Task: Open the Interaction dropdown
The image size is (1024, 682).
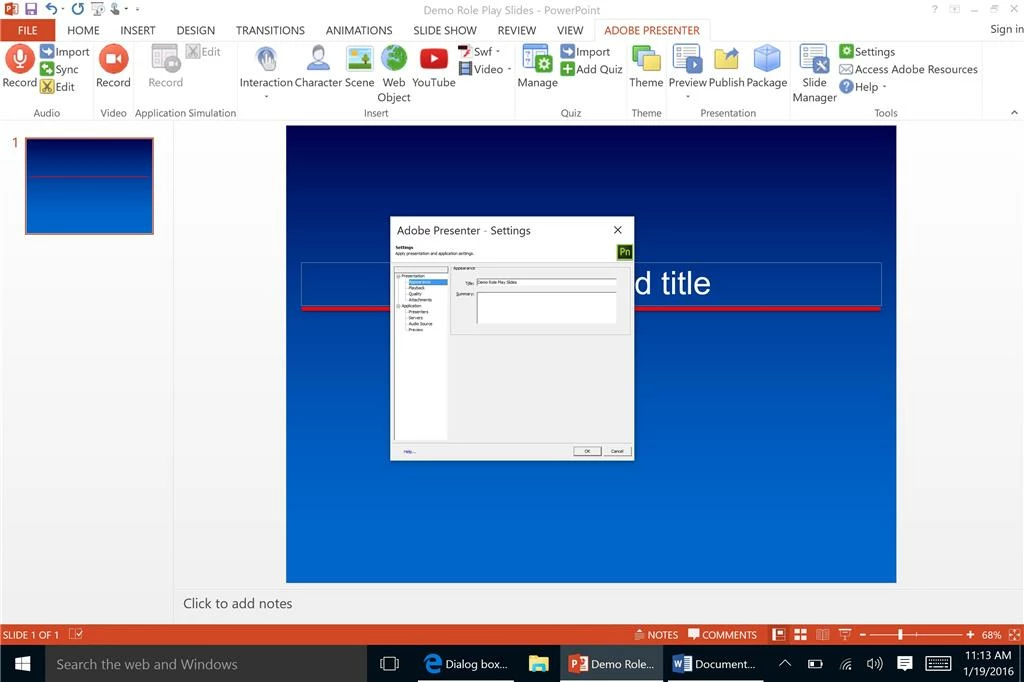Action: click(x=266, y=97)
